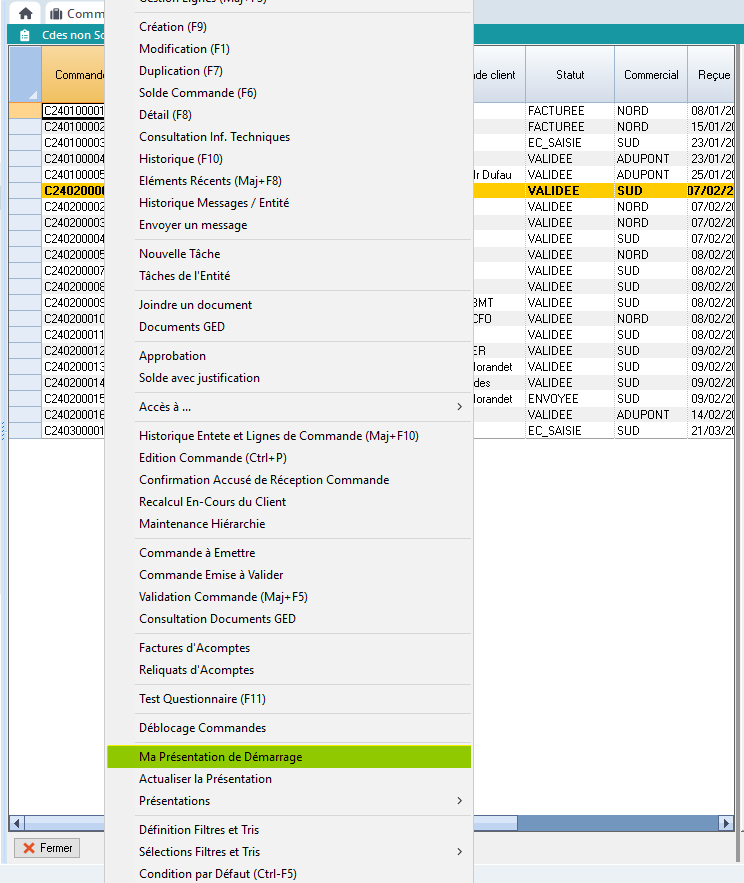Open Edition Commande (Ctrl+P)

213,458
